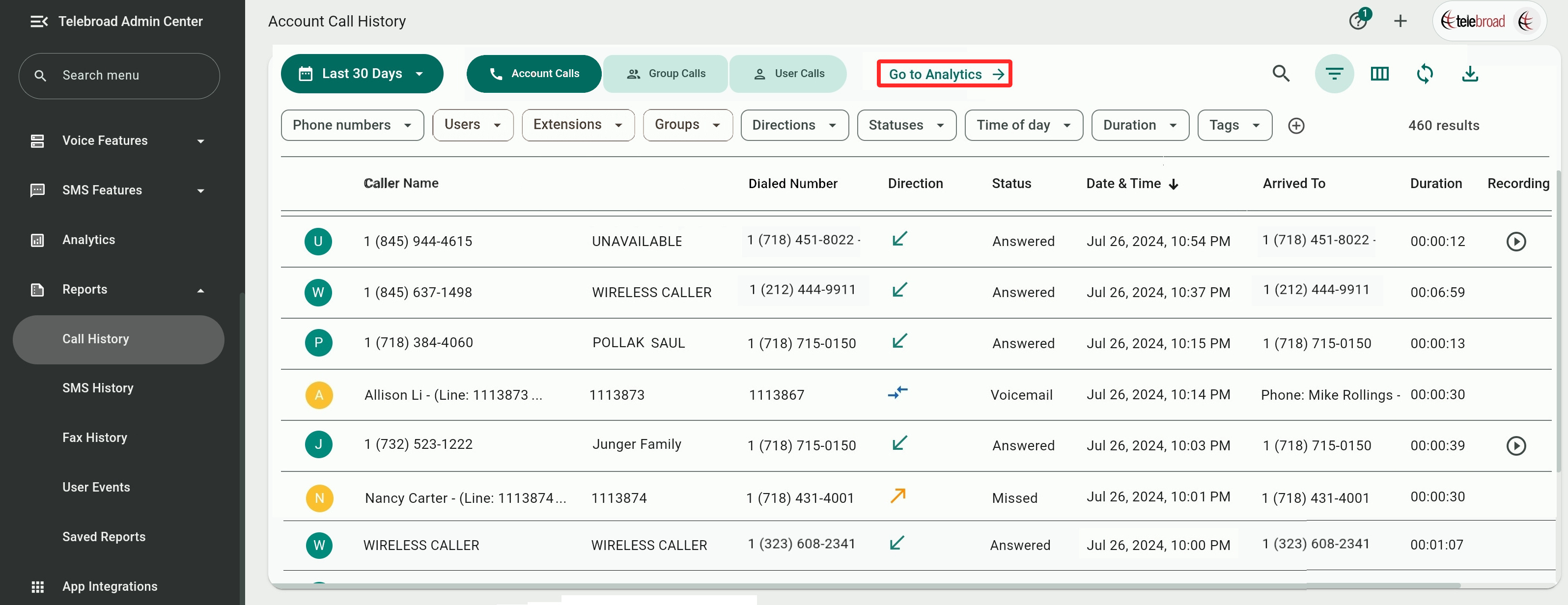The height and width of the screenshot is (605, 1568).
Task: Open SMS History in sidebar
Action: [x=97, y=388]
